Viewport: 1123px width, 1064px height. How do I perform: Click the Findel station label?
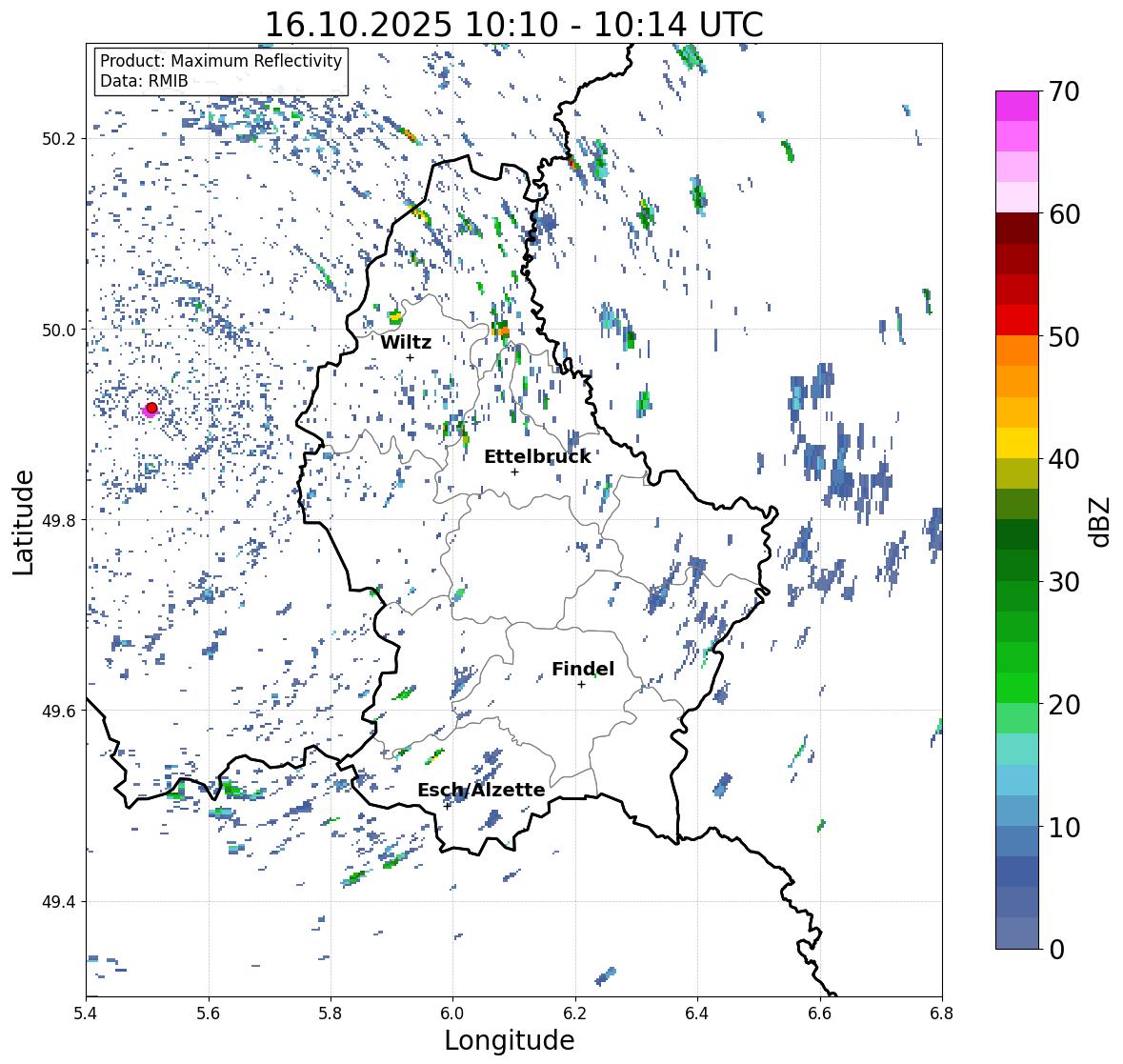[583, 669]
